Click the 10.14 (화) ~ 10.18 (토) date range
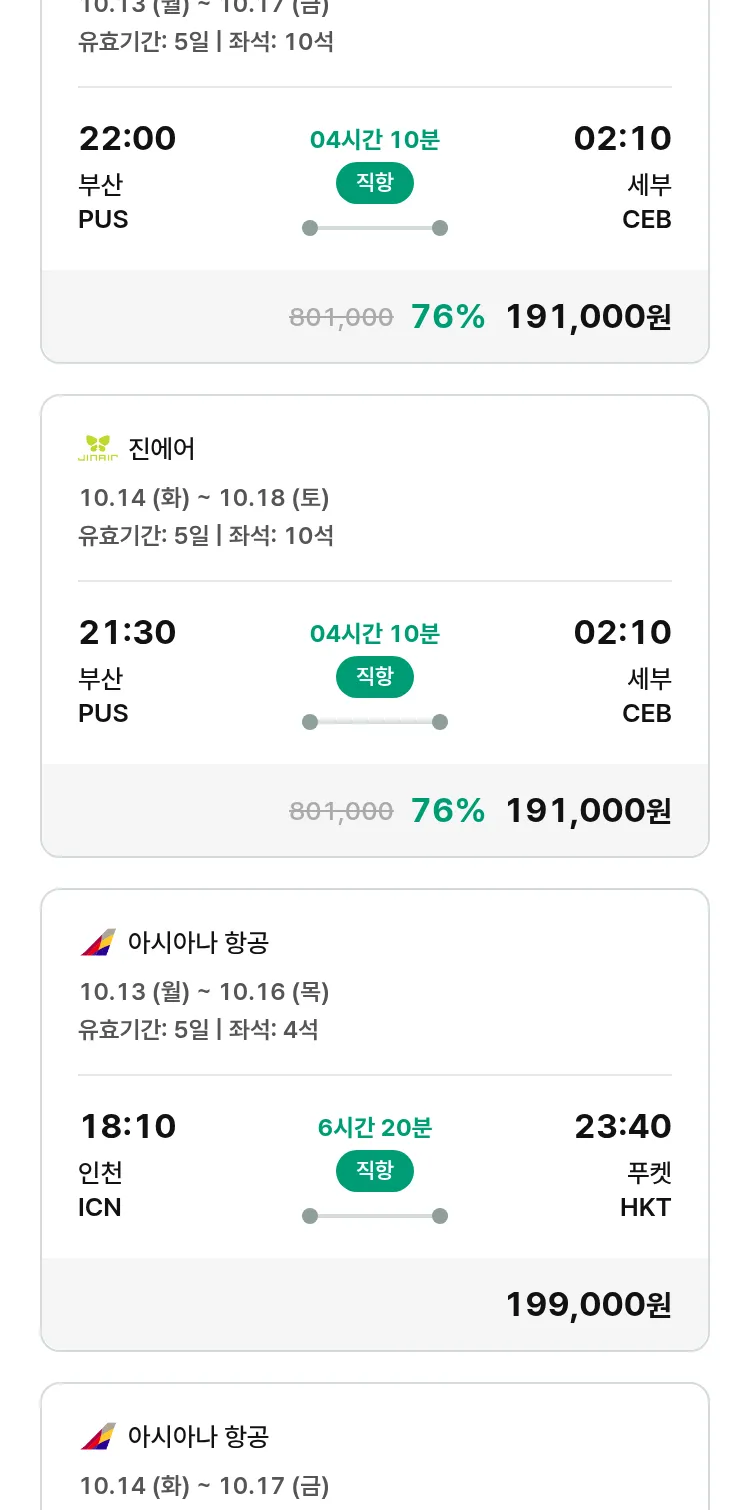This screenshot has width=750, height=1510. pyautogui.click(x=204, y=497)
